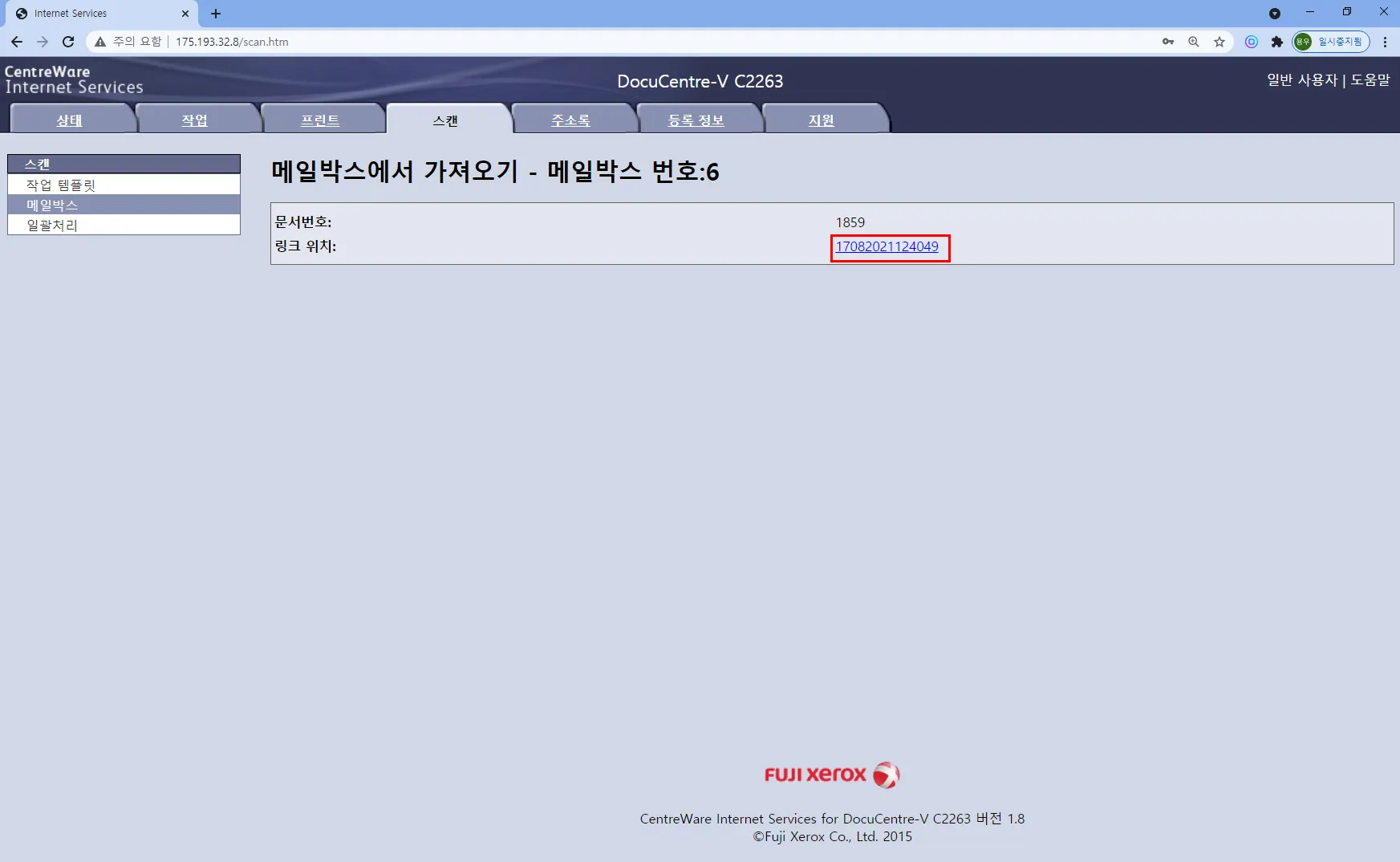Click the Internet Services browser tab
Screen dimensions: 1400x862
(x=103, y=14)
